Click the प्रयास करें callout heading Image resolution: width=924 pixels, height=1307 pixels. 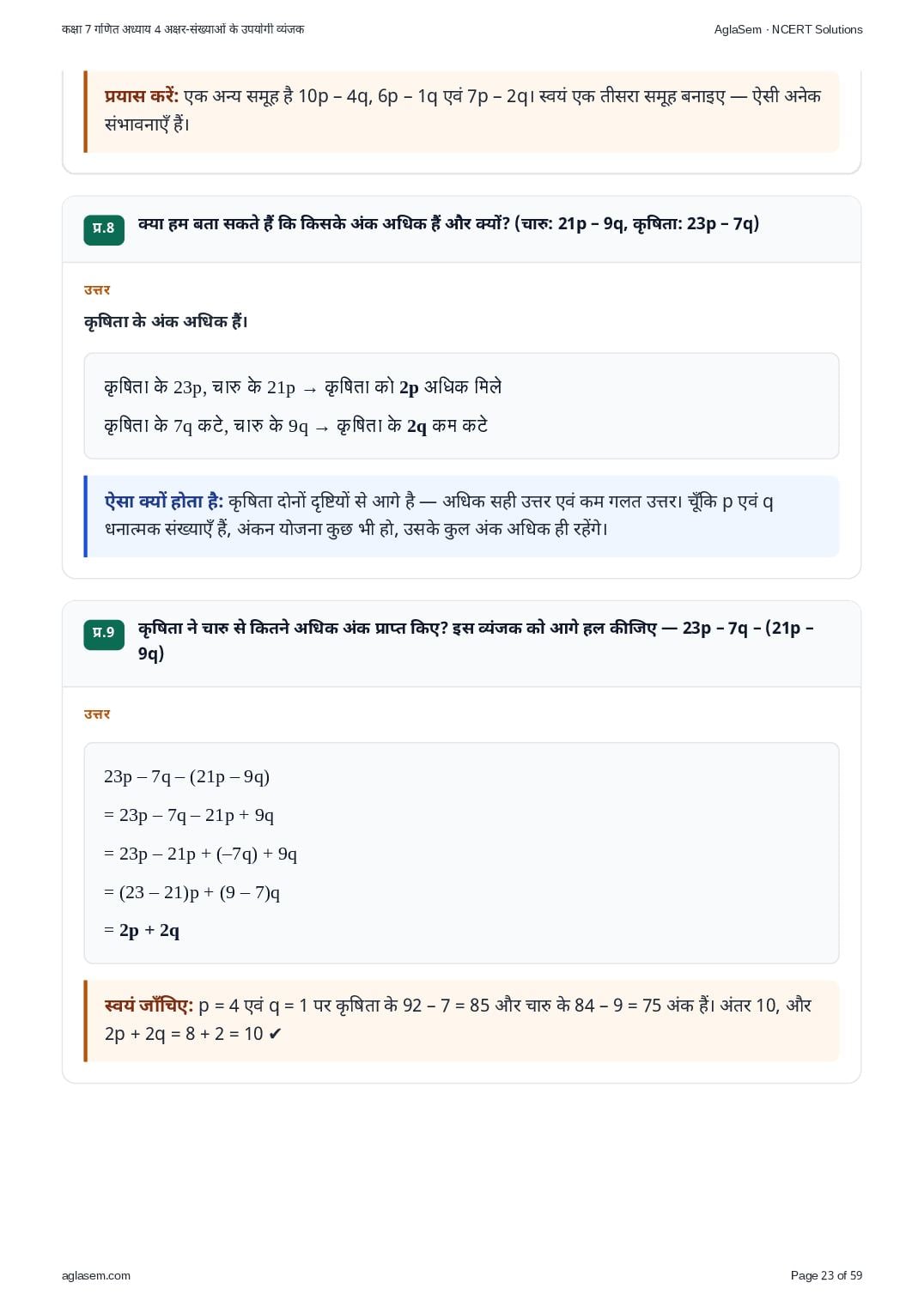(142, 96)
